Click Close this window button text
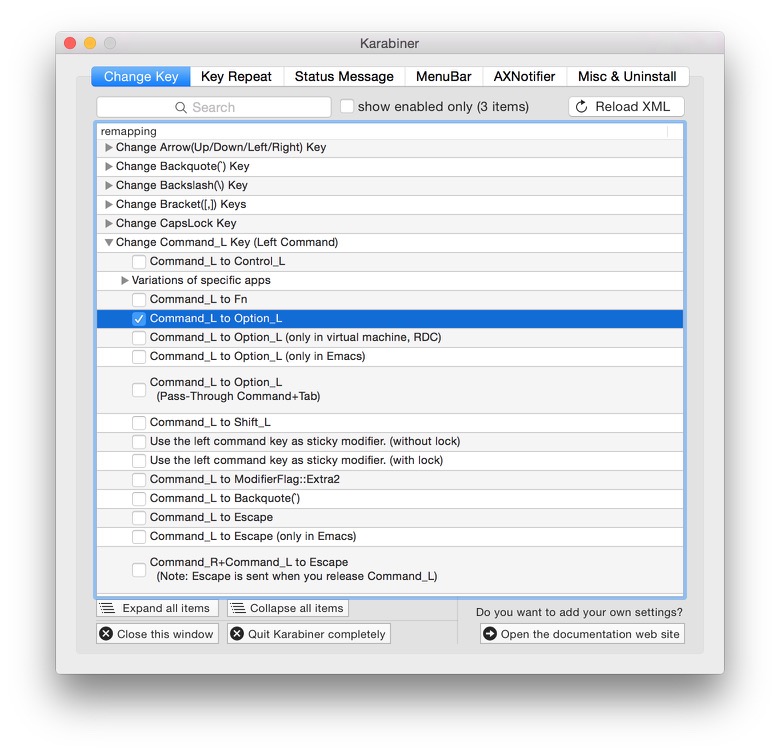The image size is (780, 754). pos(165,634)
